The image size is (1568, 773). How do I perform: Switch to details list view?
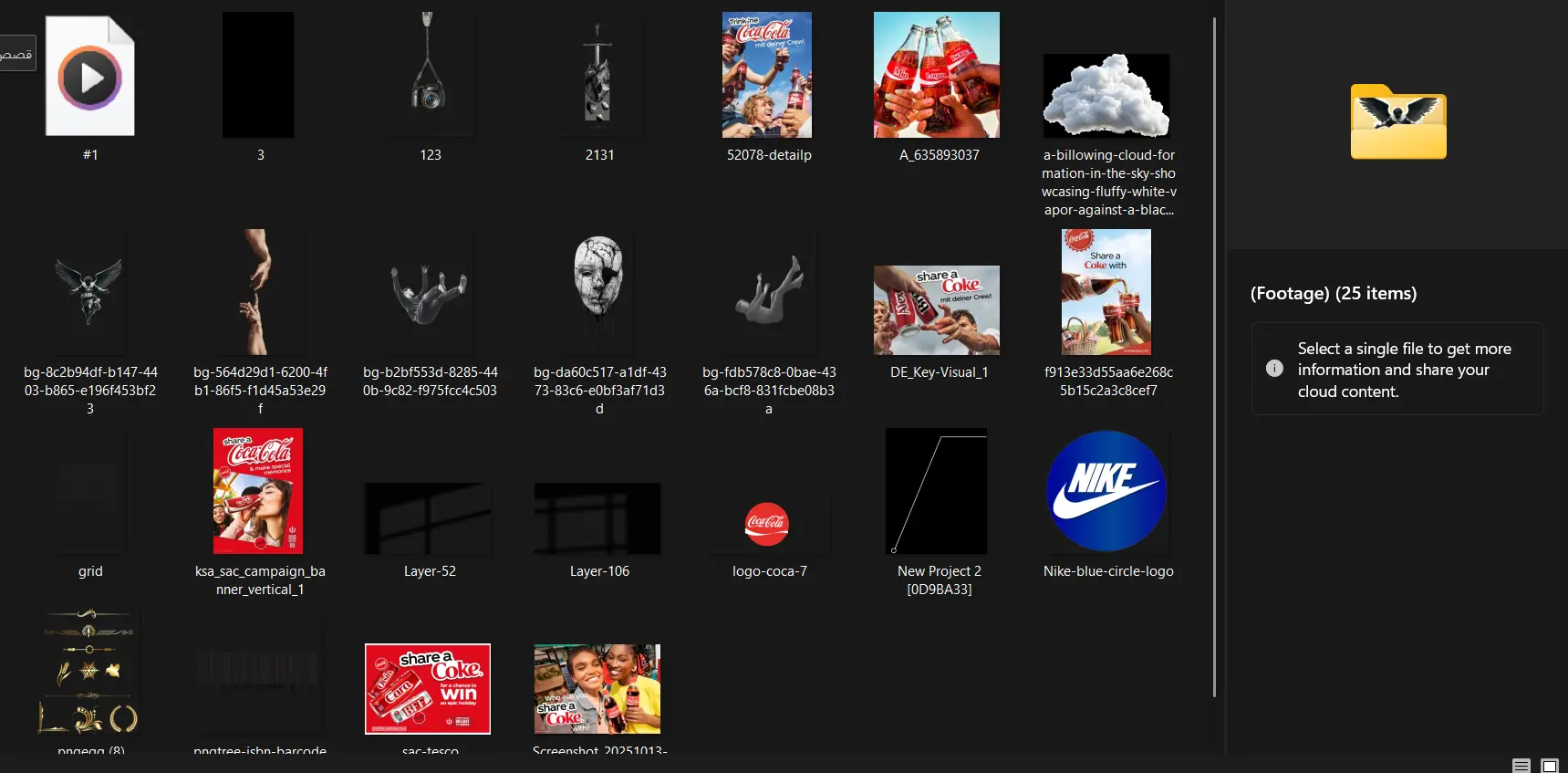[x=1521, y=766]
